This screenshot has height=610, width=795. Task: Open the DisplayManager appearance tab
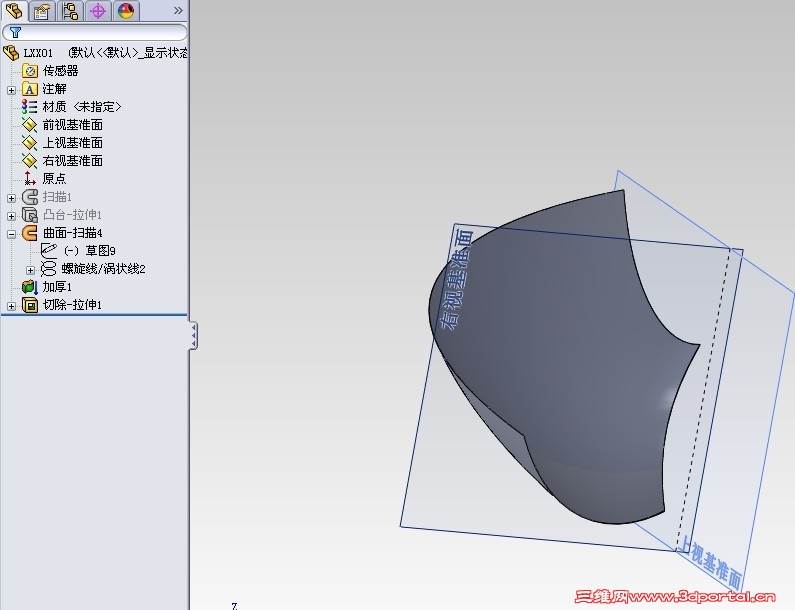(x=126, y=11)
